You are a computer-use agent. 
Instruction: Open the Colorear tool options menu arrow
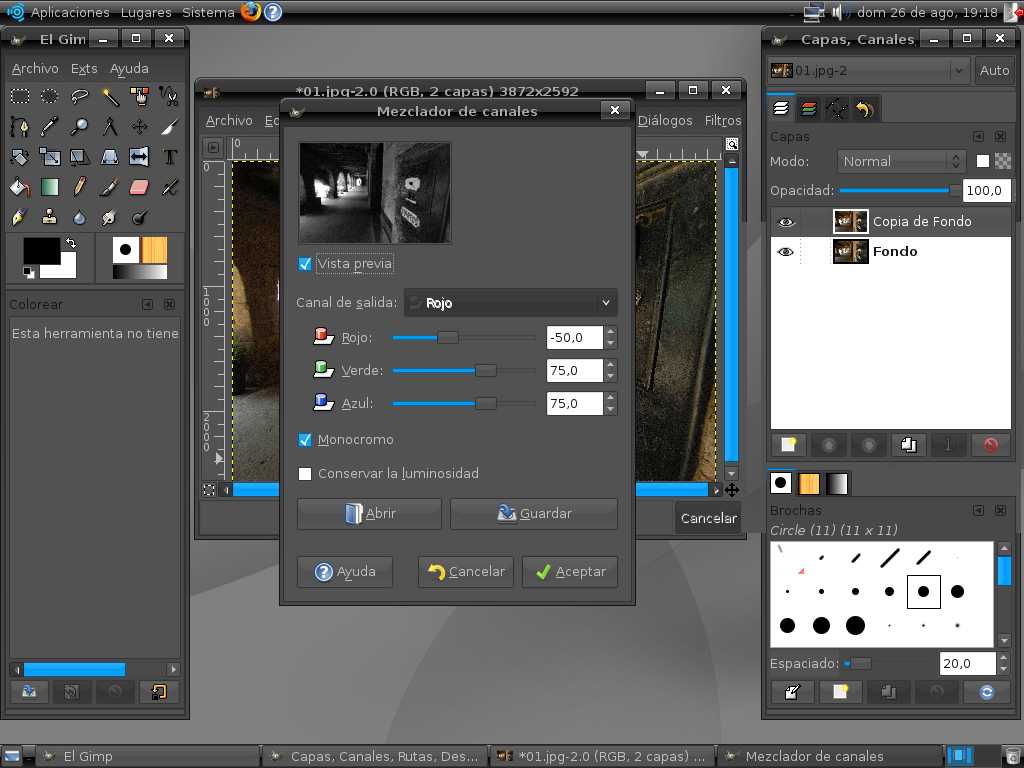coord(148,304)
